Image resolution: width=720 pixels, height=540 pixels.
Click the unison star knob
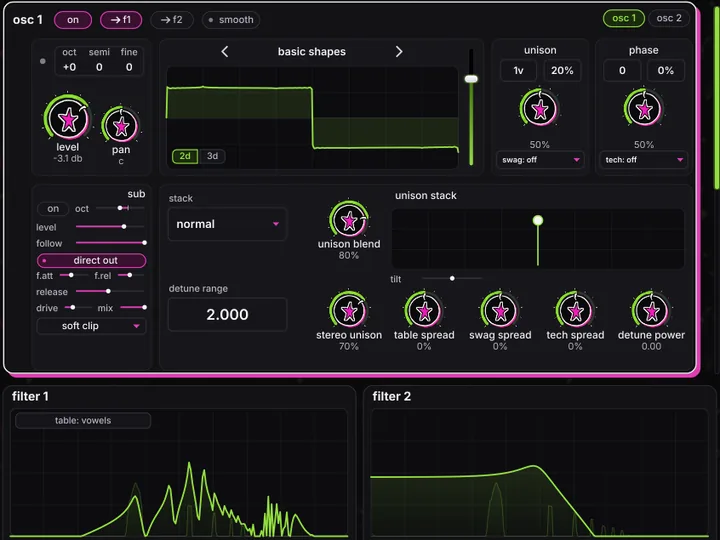pos(540,109)
